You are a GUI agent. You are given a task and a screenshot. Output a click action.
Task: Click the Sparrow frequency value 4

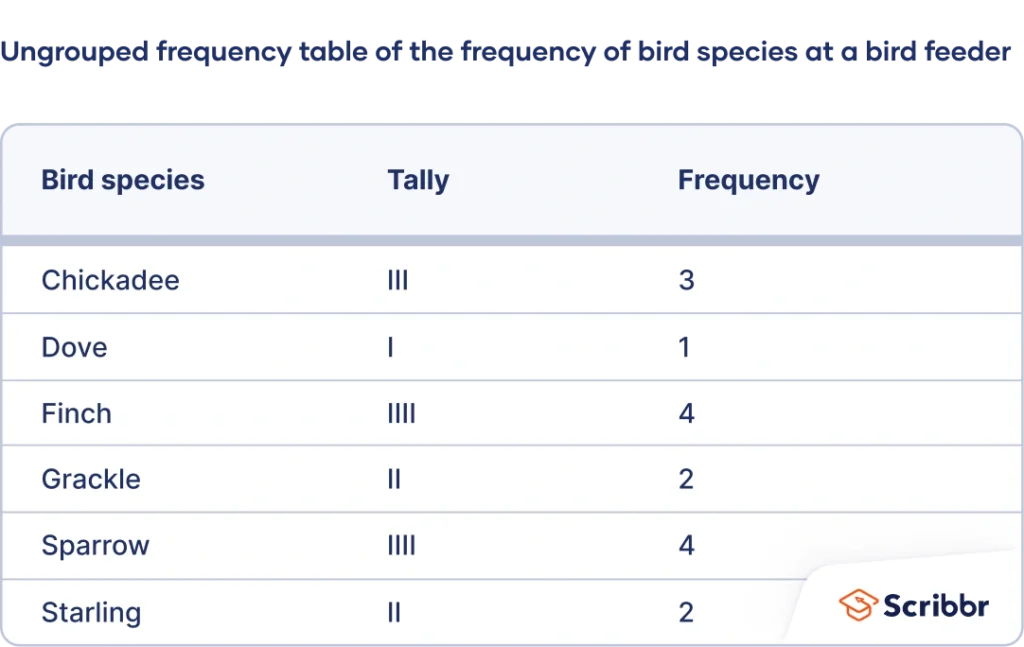point(686,546)
